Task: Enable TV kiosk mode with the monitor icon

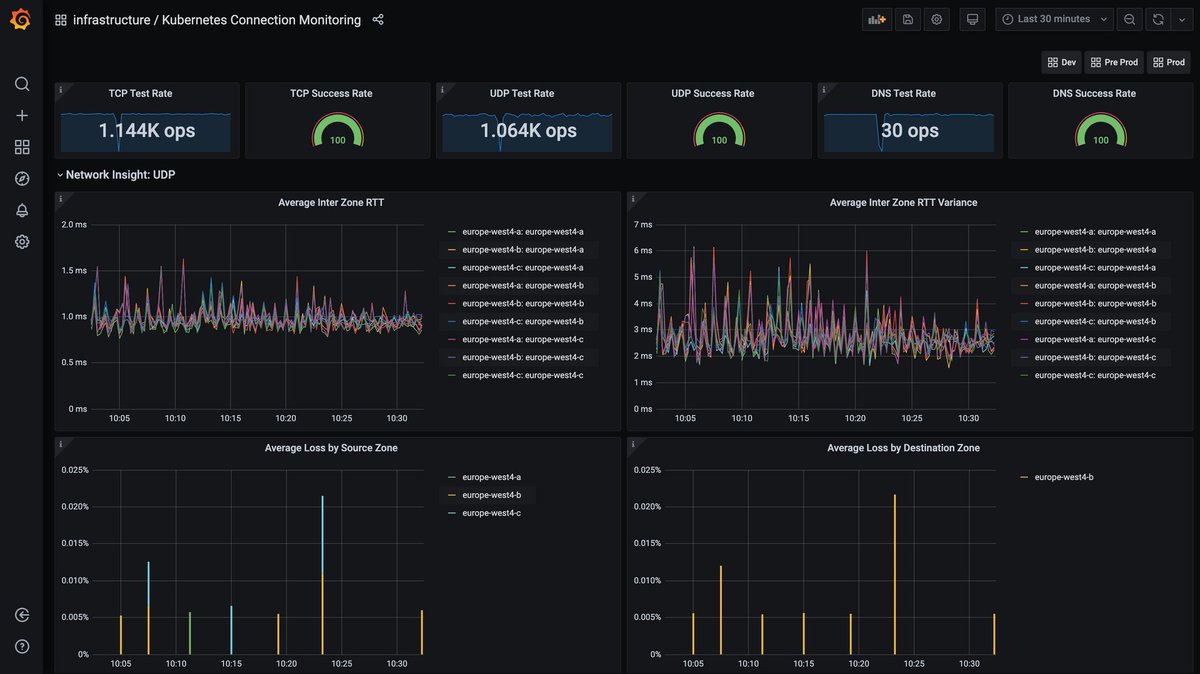Action: [x=971, y=19]
